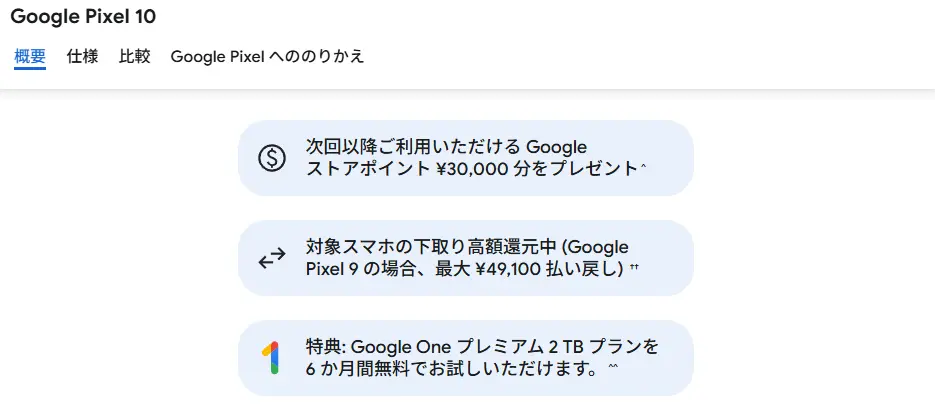This screenshot has height=418, width=935.
Task: Open the 概要 tab
Action: pos(30,57)
